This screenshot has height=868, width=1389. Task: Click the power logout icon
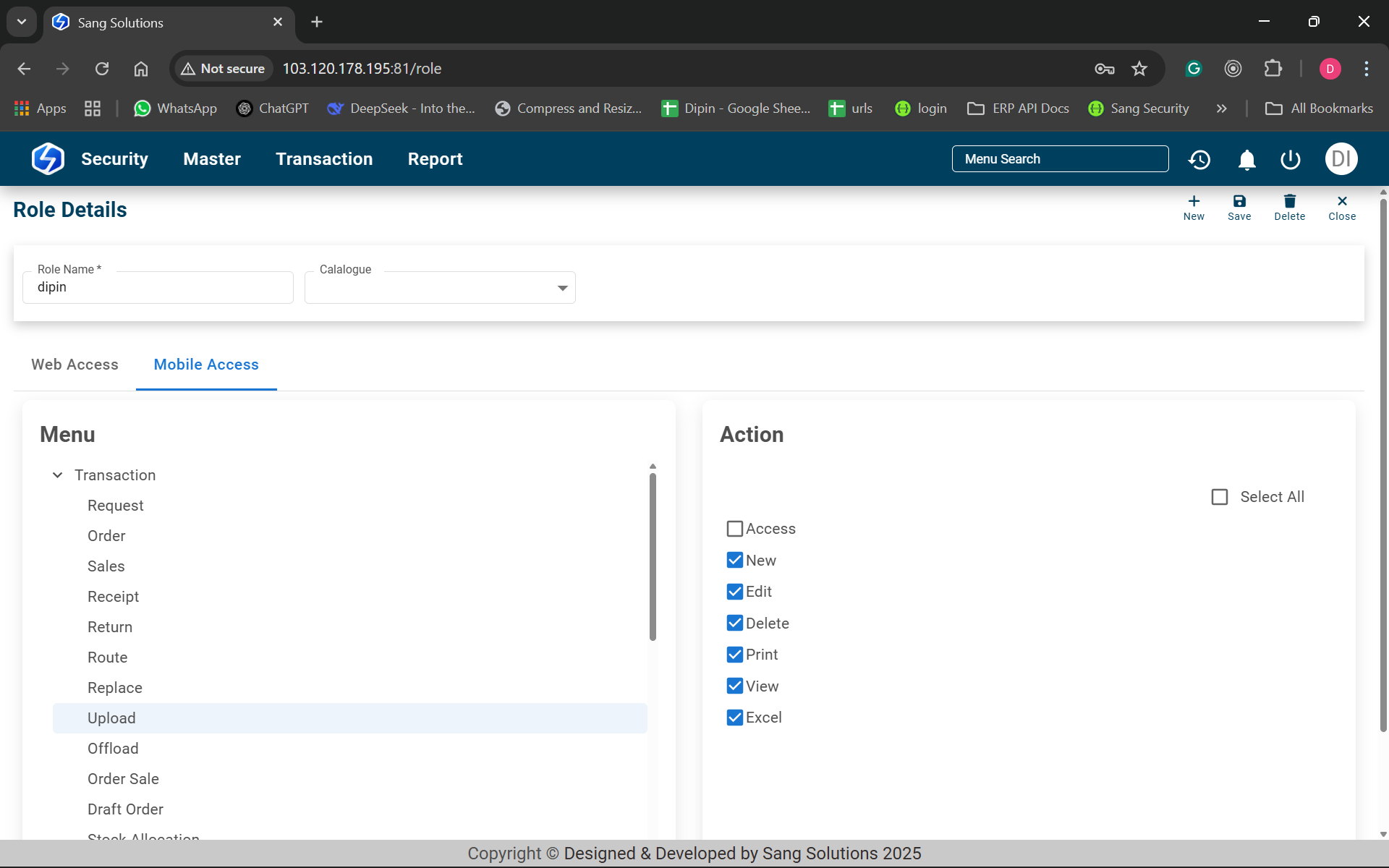[x=1291, y=159]
